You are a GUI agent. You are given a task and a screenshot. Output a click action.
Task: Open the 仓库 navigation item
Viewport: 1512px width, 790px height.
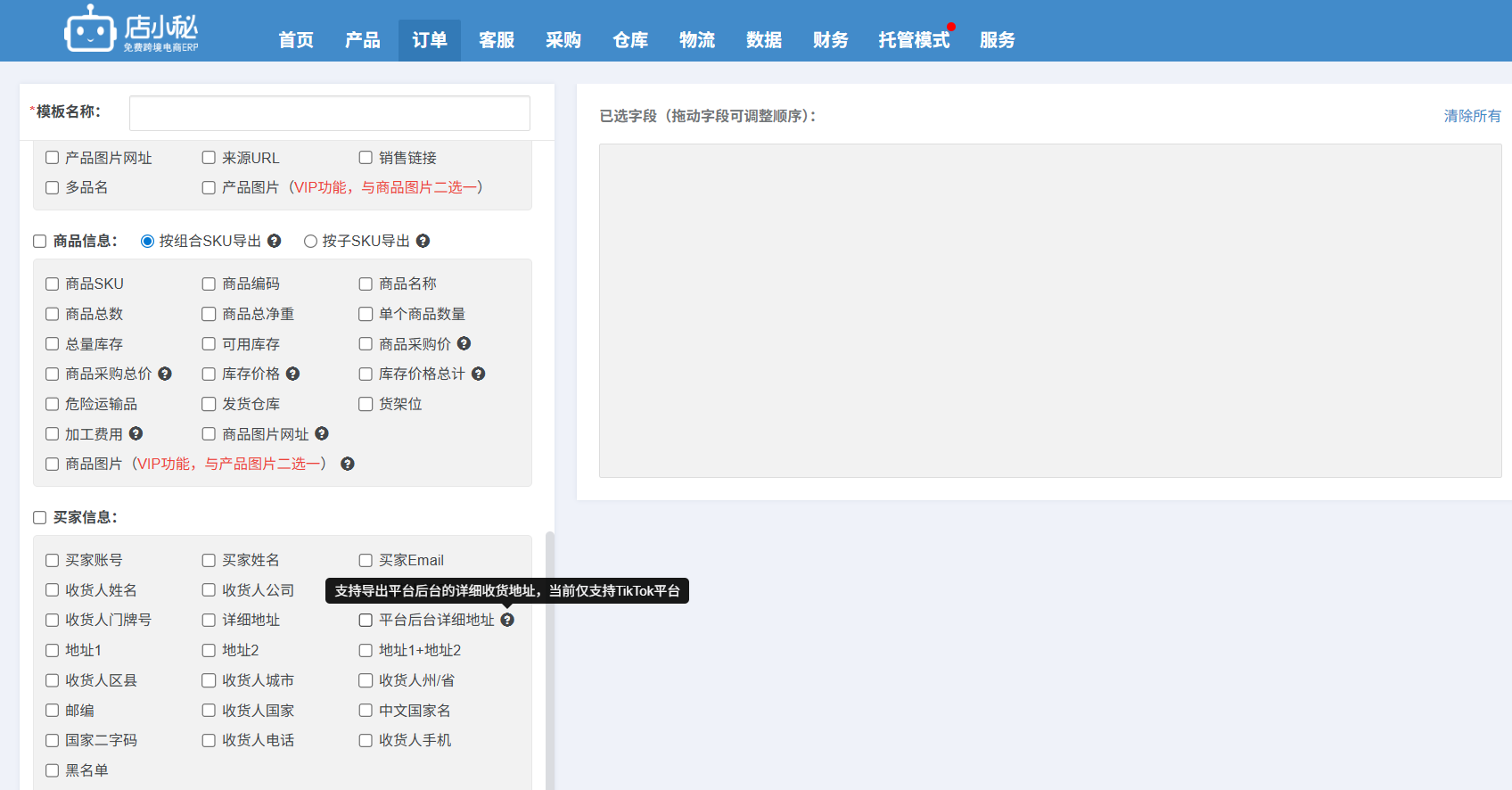[x=630, y=40]
